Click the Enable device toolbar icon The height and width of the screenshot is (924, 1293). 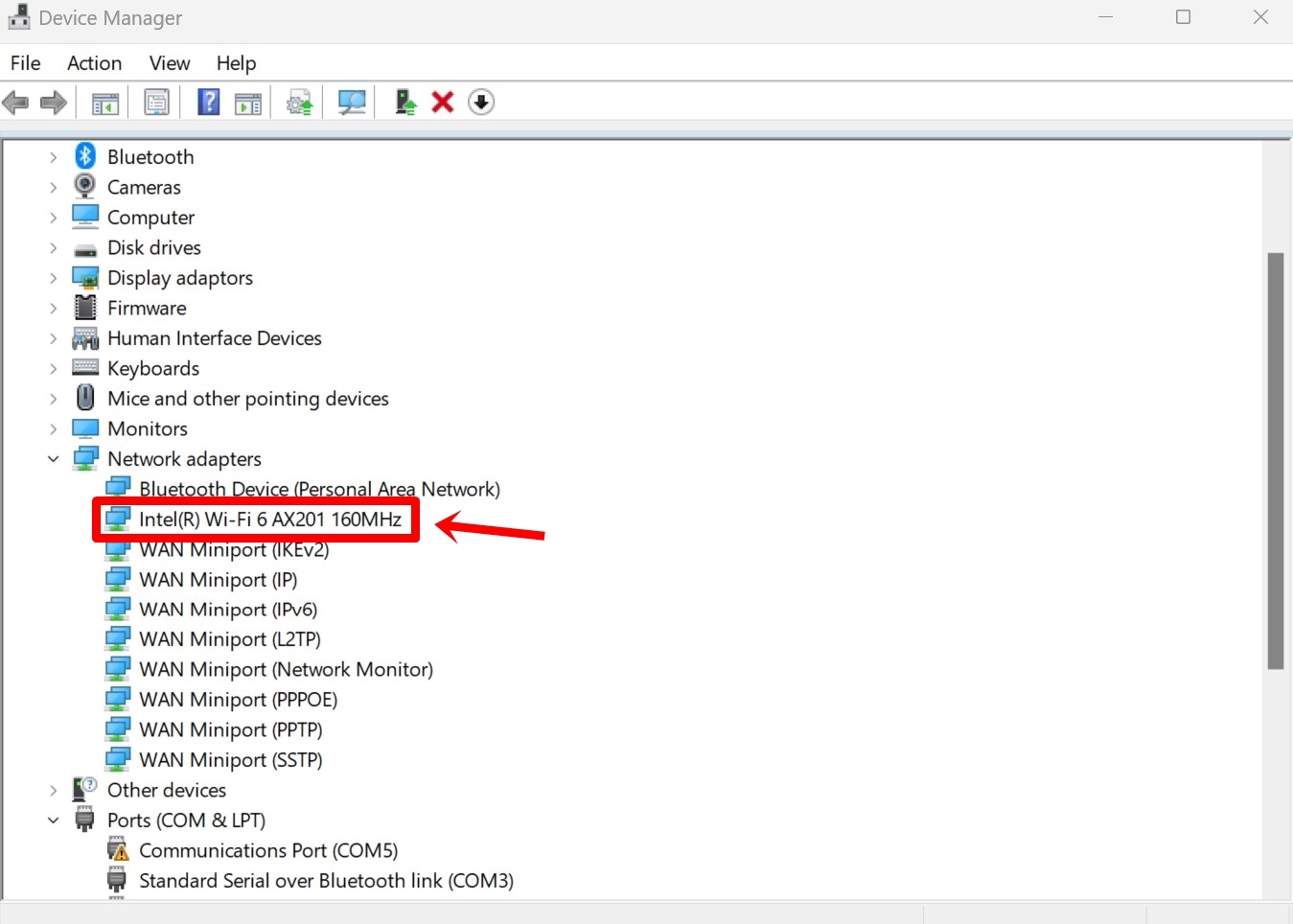(405, 102)
